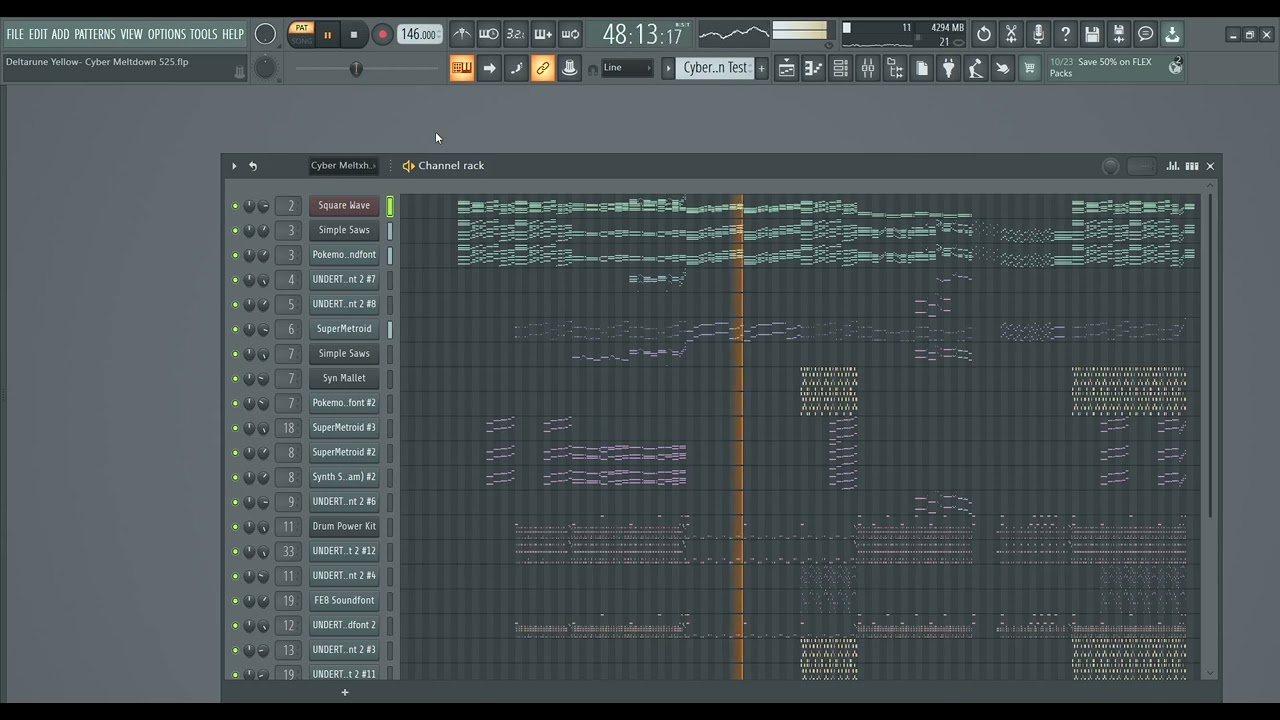Click the channel select LED of Square Wave
The width and height of the screenshot is (1280, 720).
[x=390, y=206]
